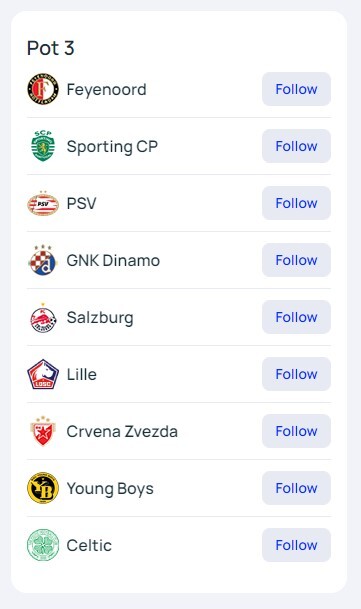Viewport: 361px width, 609px height.
Task: Follow Feyenoord
Action: (296, 89)
